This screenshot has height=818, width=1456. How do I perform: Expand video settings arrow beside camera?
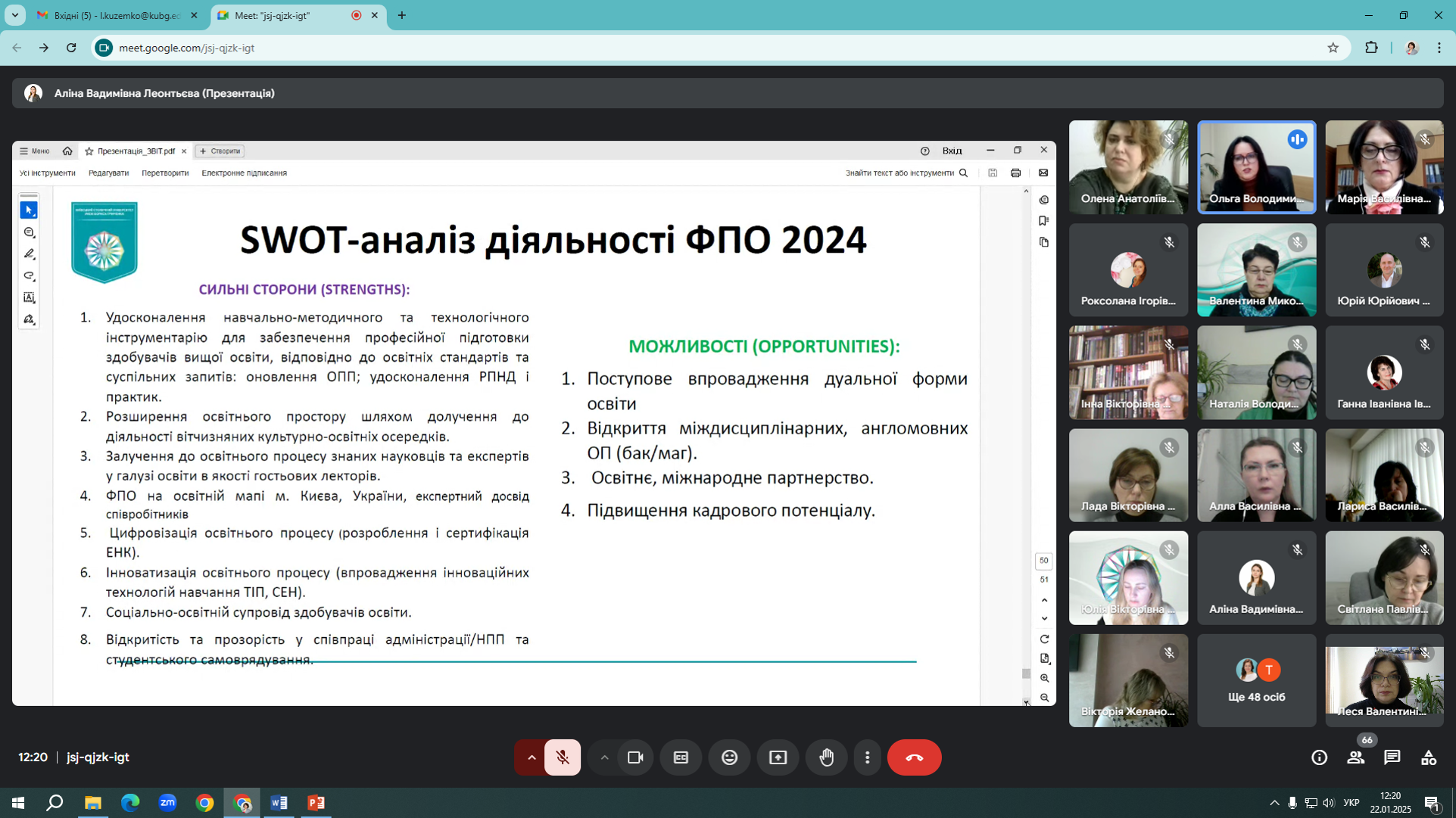click(x=604, y=757)
